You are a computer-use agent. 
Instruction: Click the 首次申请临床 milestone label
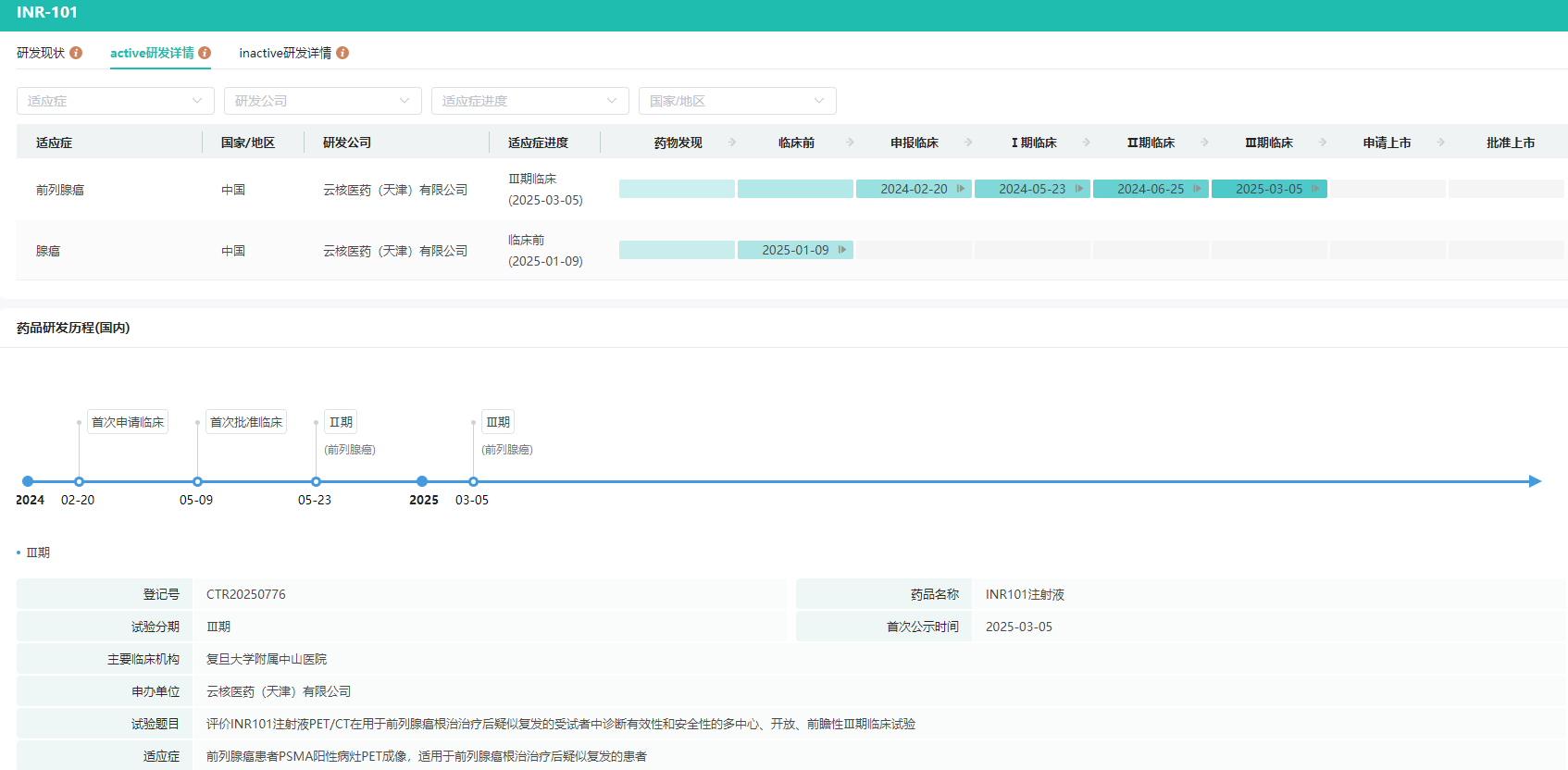128,422
